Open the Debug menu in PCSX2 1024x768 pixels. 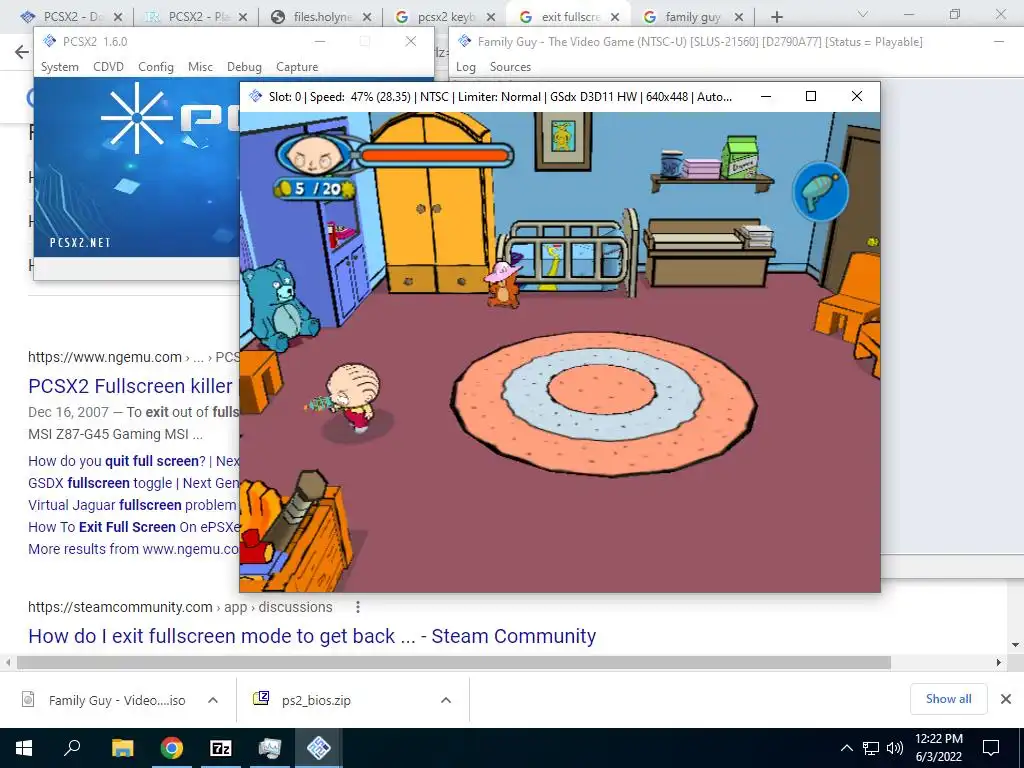[x=244, y=67]
